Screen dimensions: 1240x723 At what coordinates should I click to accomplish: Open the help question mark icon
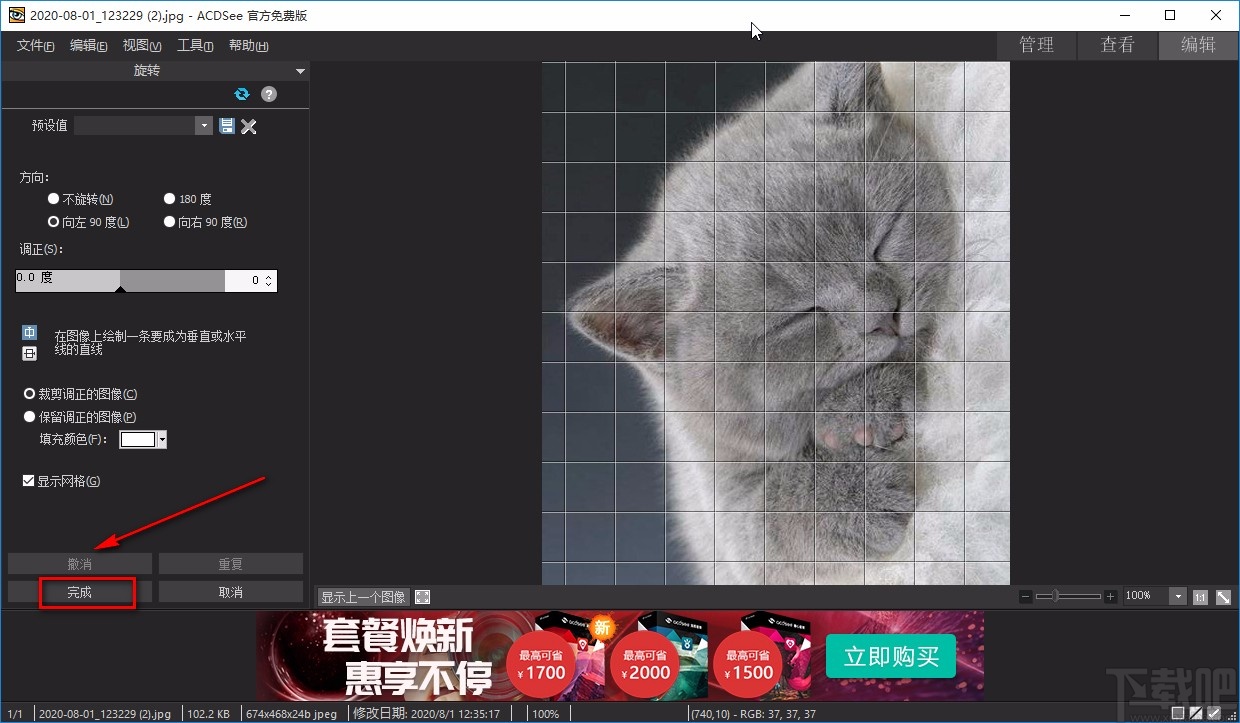click(269, 94)
